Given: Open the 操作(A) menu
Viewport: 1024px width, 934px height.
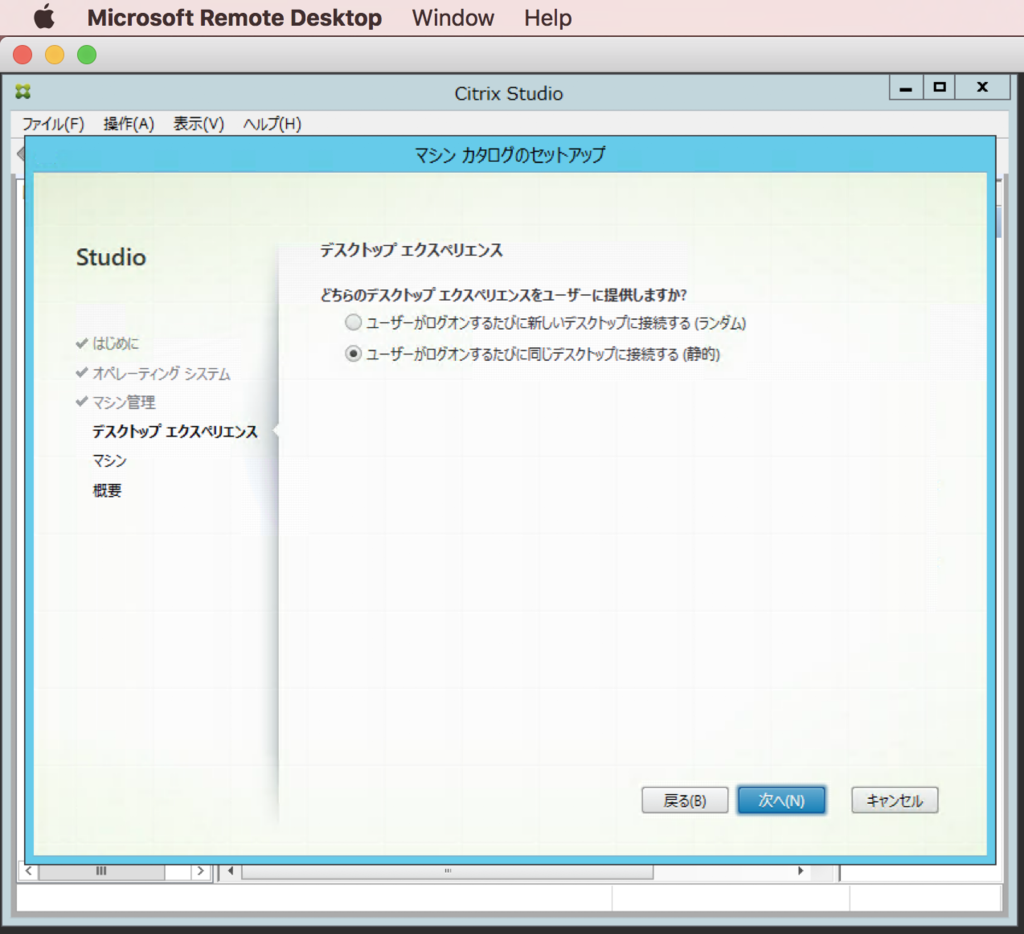Looking at the screenshot, I should tap(129, 124).
